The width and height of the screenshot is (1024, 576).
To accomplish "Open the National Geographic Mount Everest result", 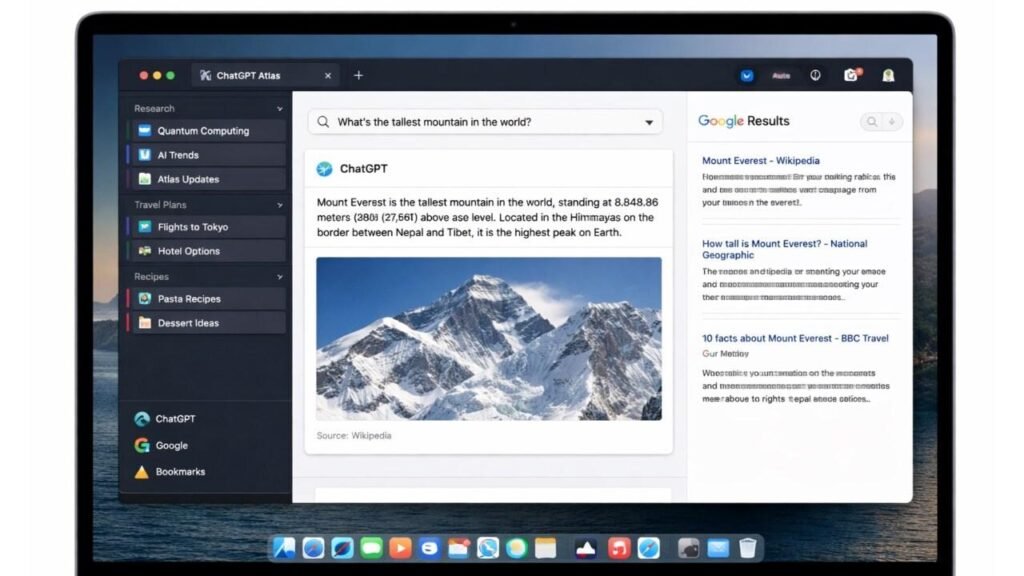I will (x=784, y=249).
